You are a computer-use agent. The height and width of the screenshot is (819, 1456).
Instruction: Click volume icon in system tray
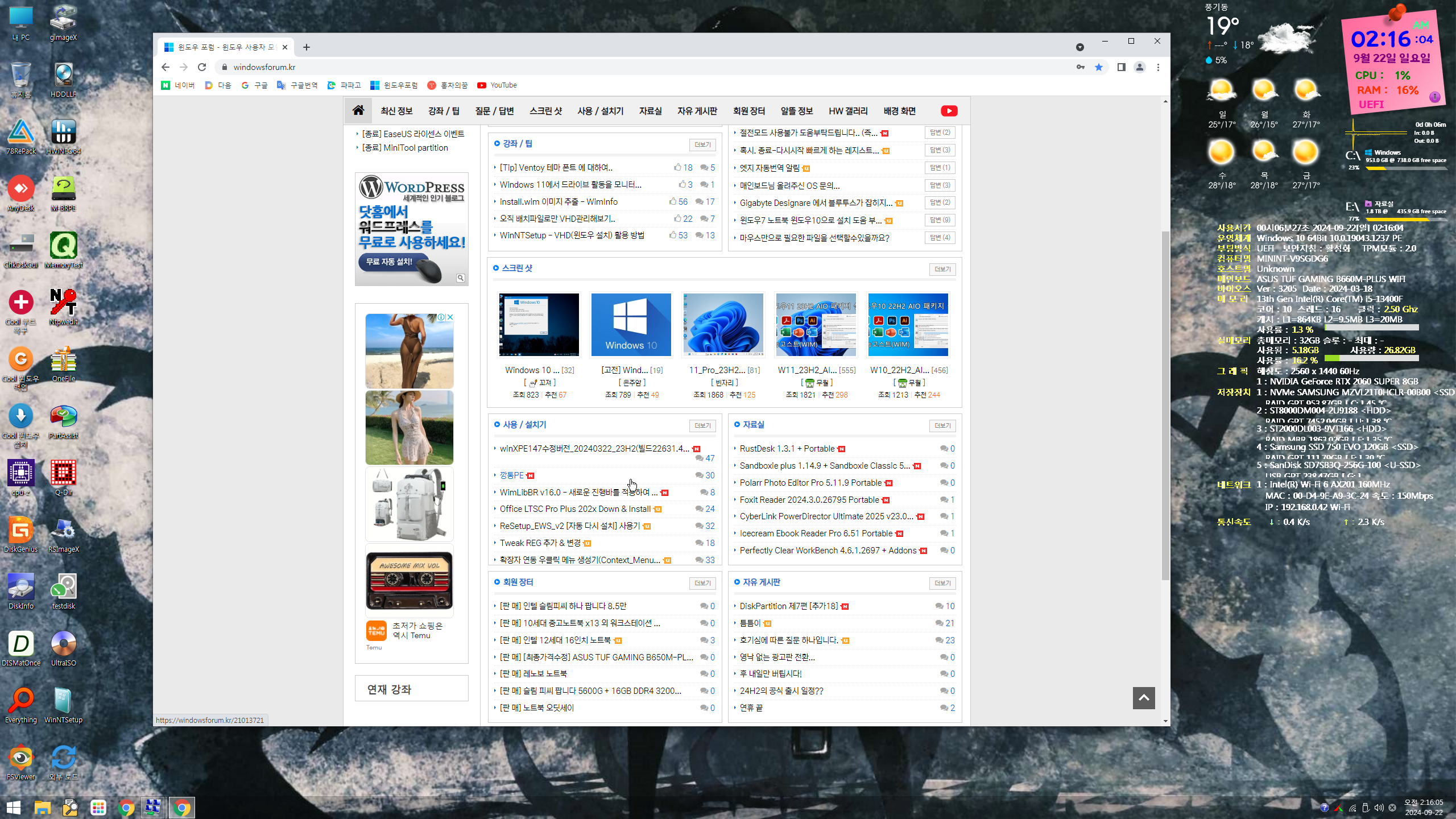1379,808
